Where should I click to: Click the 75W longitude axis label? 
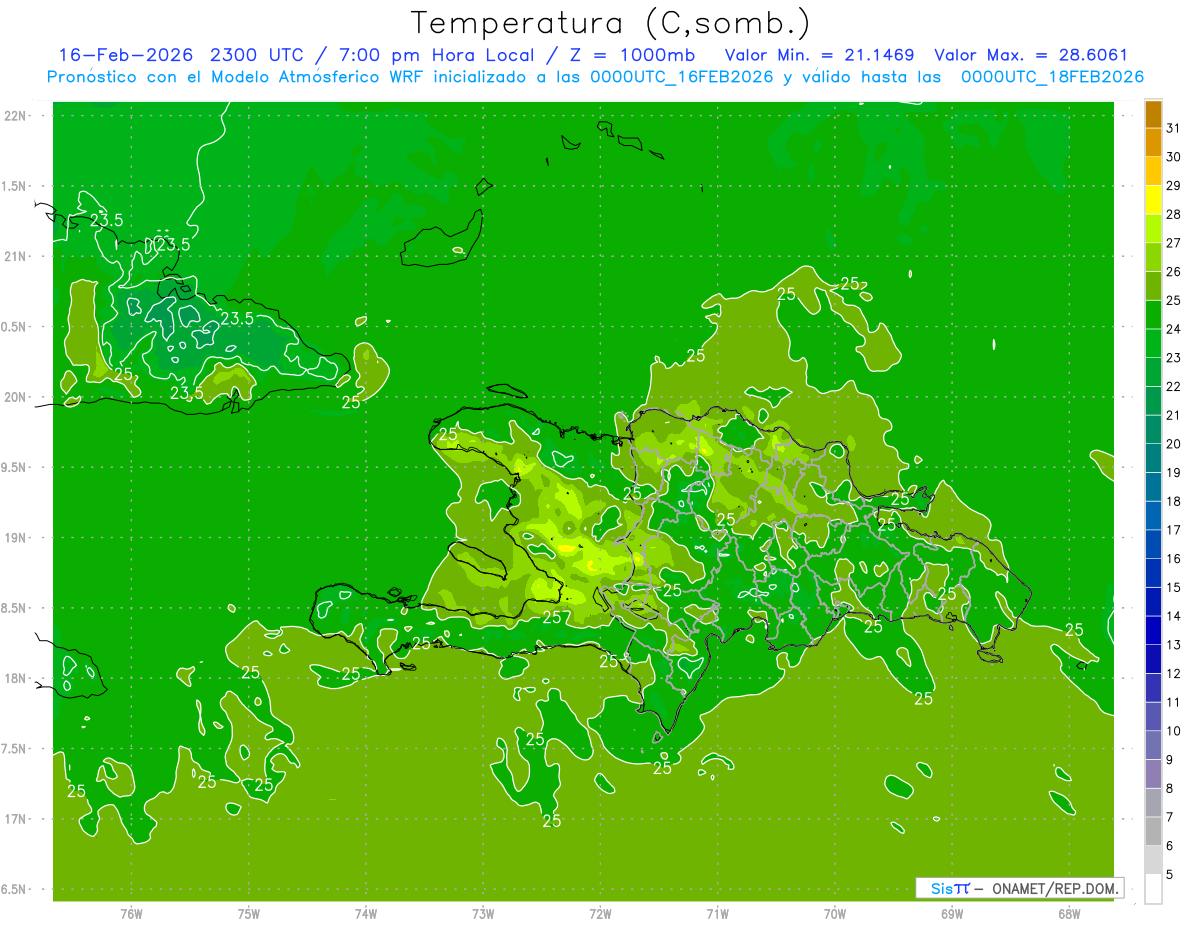click(x=249, y=914)
